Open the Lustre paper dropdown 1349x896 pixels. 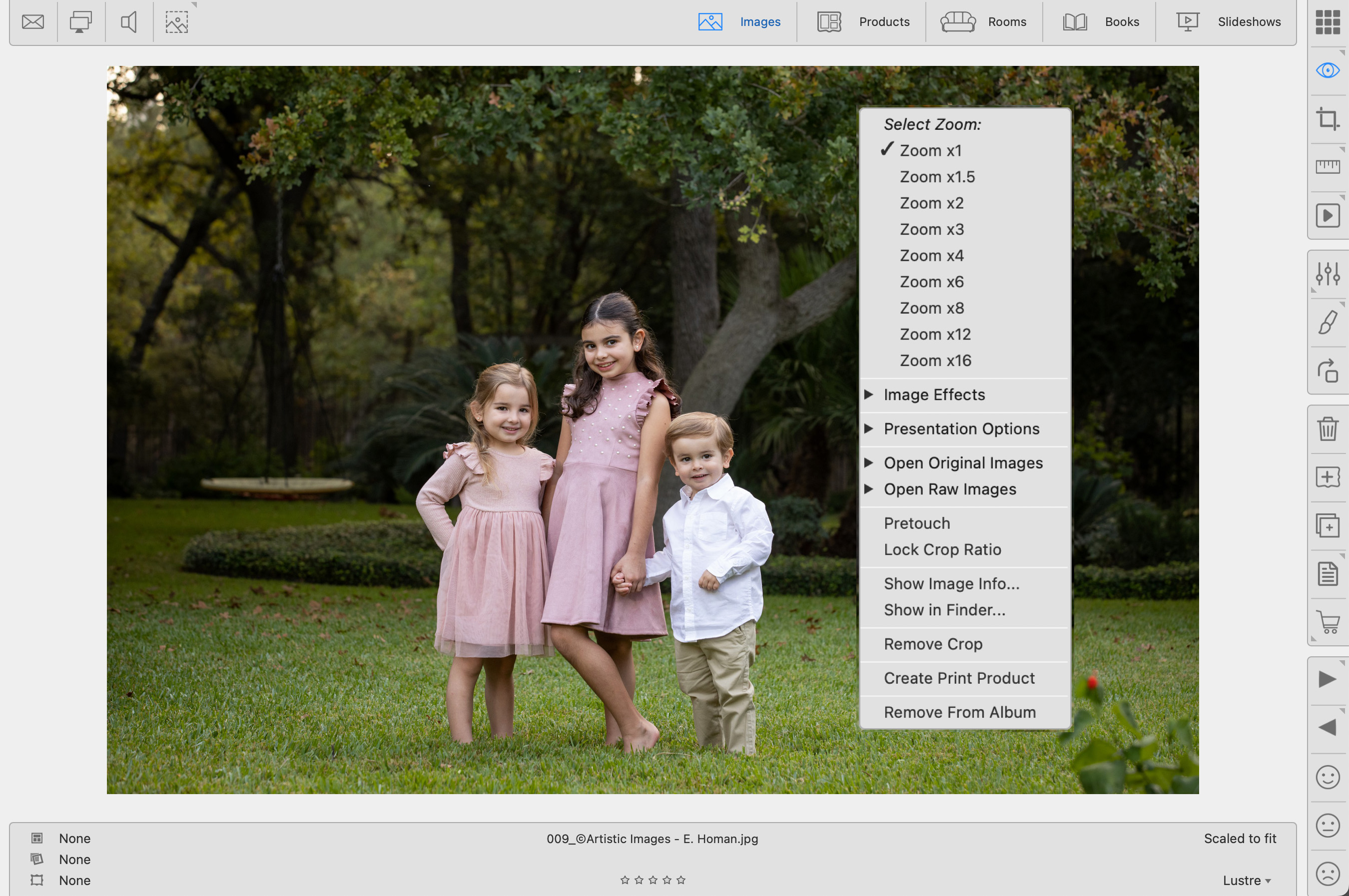pos(1247,881)
